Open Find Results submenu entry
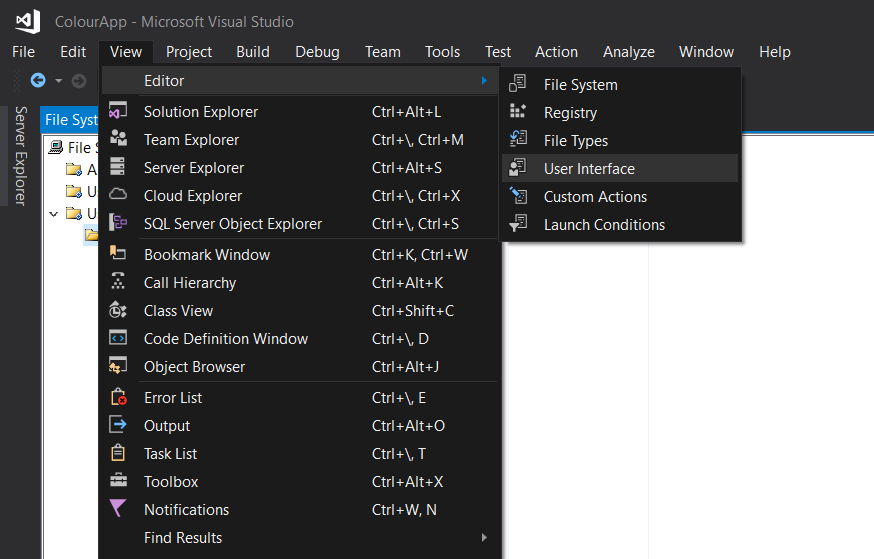This screenshot has width=874, height=559. (300, 538)
